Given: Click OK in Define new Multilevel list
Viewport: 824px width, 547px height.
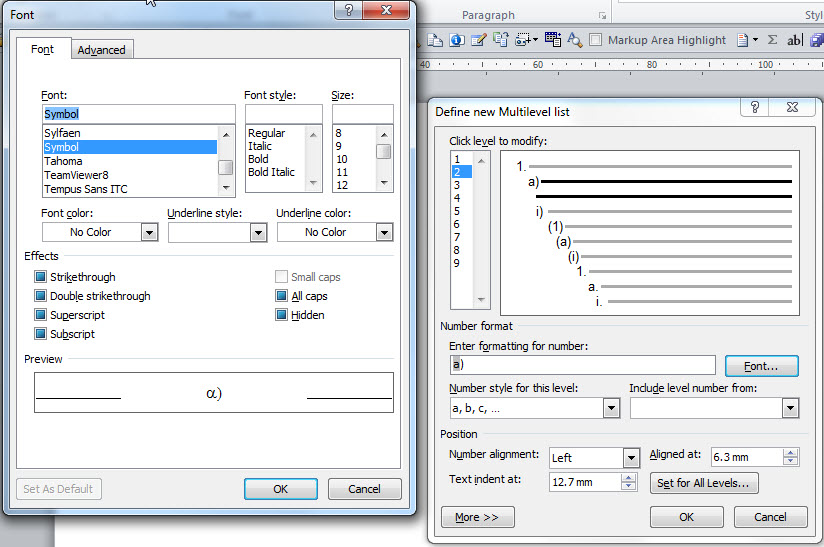Looking at the screenshot, I should [x=686, y=517].
